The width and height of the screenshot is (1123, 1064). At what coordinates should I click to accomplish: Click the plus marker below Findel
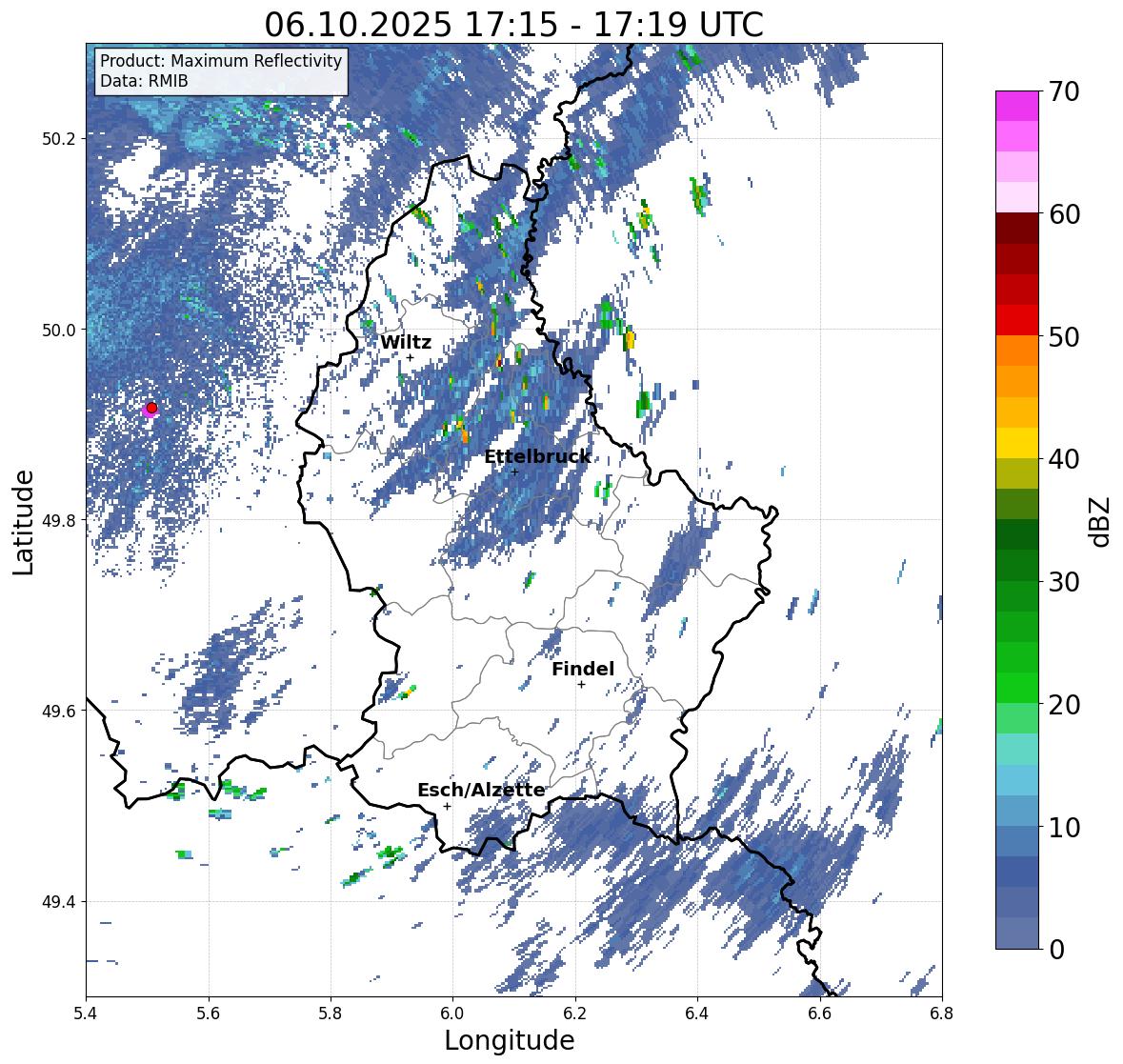(582, 685)
